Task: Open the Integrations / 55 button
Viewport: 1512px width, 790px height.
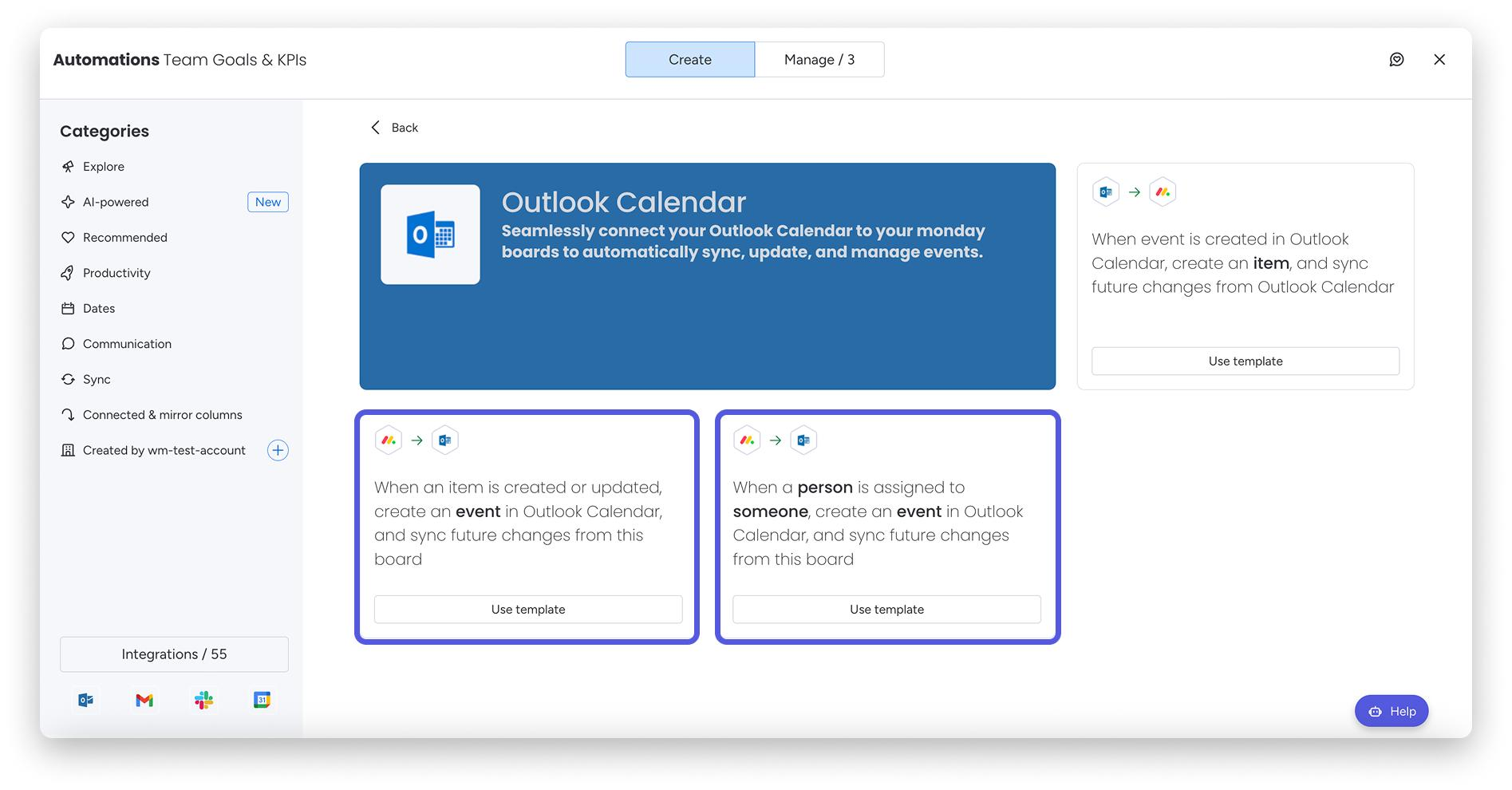Action: pos(174,654)
